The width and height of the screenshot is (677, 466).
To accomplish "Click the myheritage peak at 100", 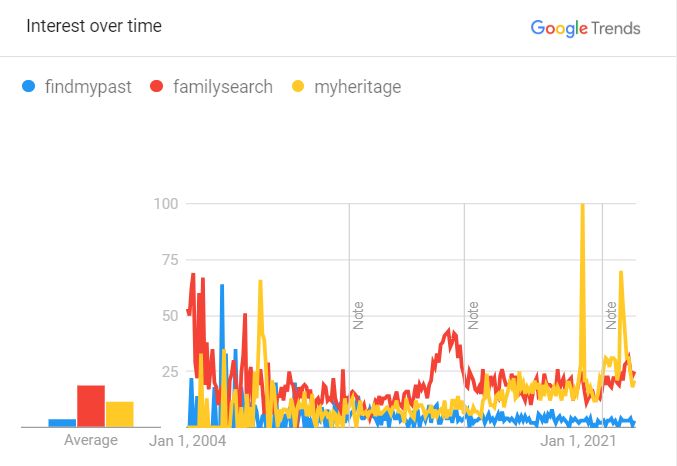I will point(582,205).
